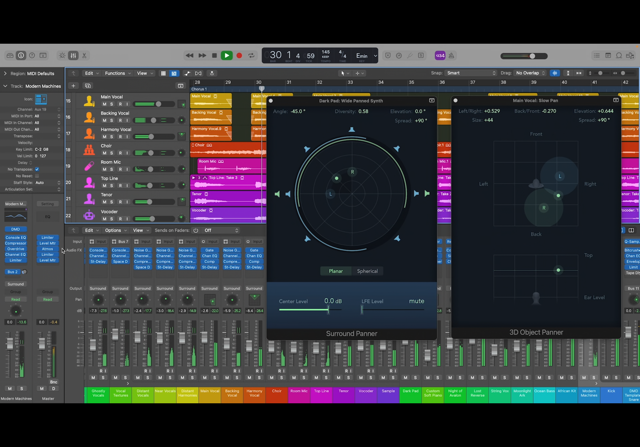
Task: Click the Rewind transport button
Action: pyautogui.click(x=189, y=56)
